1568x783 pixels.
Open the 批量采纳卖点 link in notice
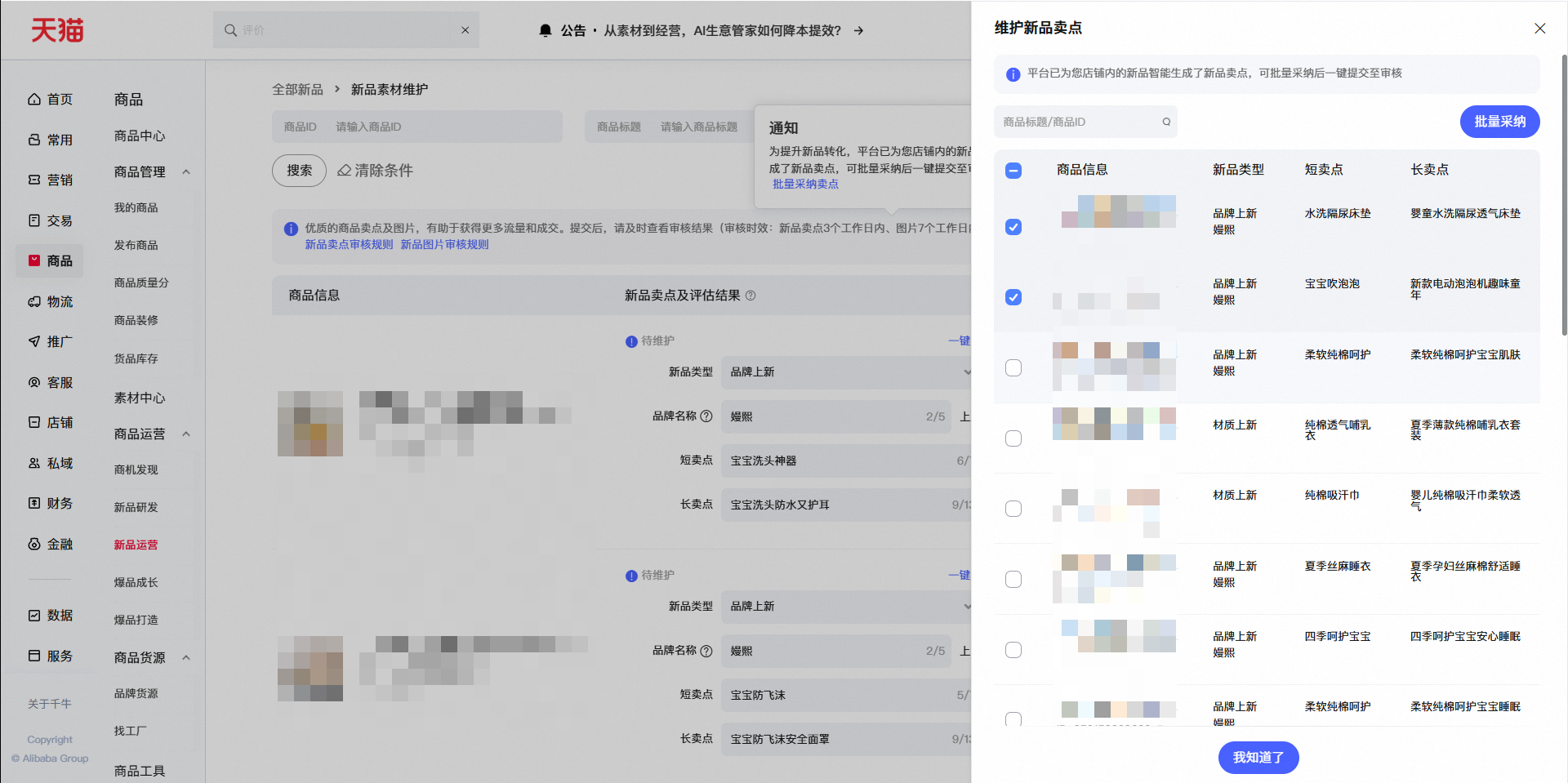point(805,185)
